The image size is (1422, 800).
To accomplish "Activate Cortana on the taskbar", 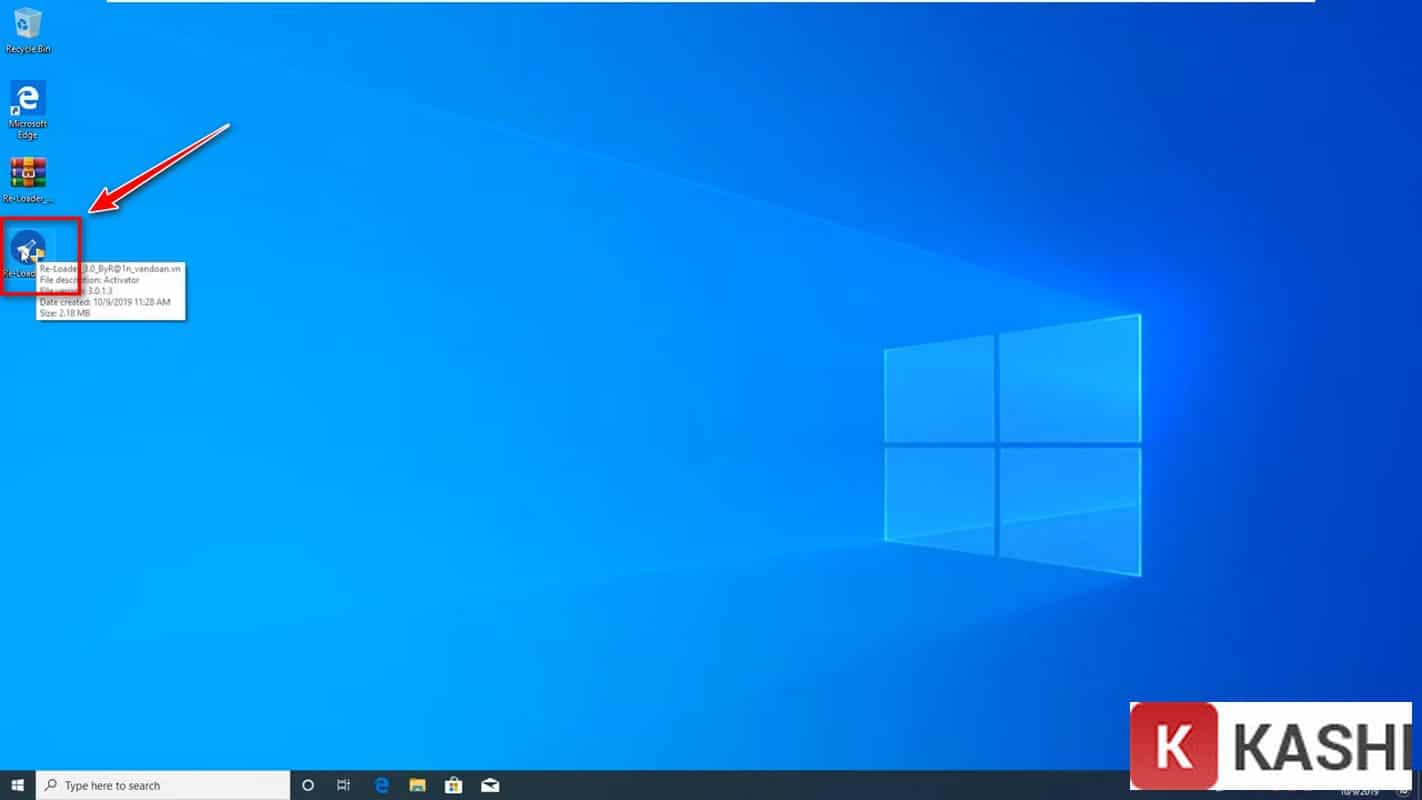I will (308, 785).
